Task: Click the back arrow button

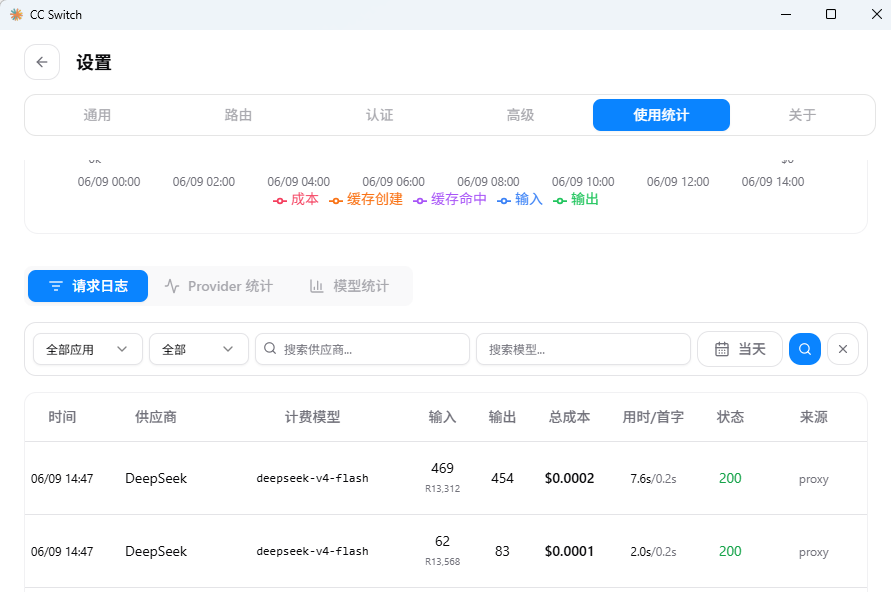Action: pyautogui.click(x=42, y=62)
